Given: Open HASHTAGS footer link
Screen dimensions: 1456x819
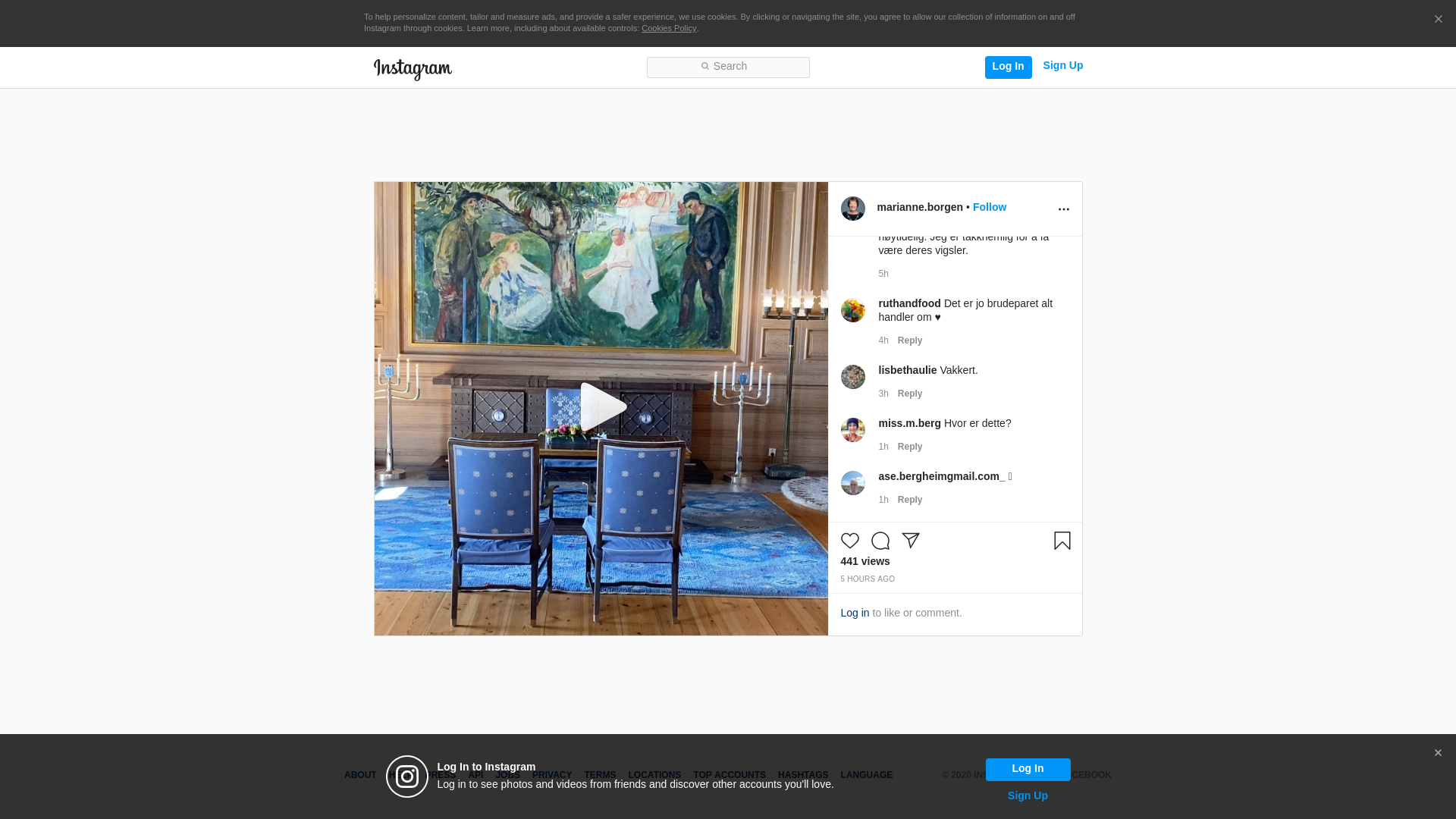Looking at the screenshot, I should tap(803, 775).
